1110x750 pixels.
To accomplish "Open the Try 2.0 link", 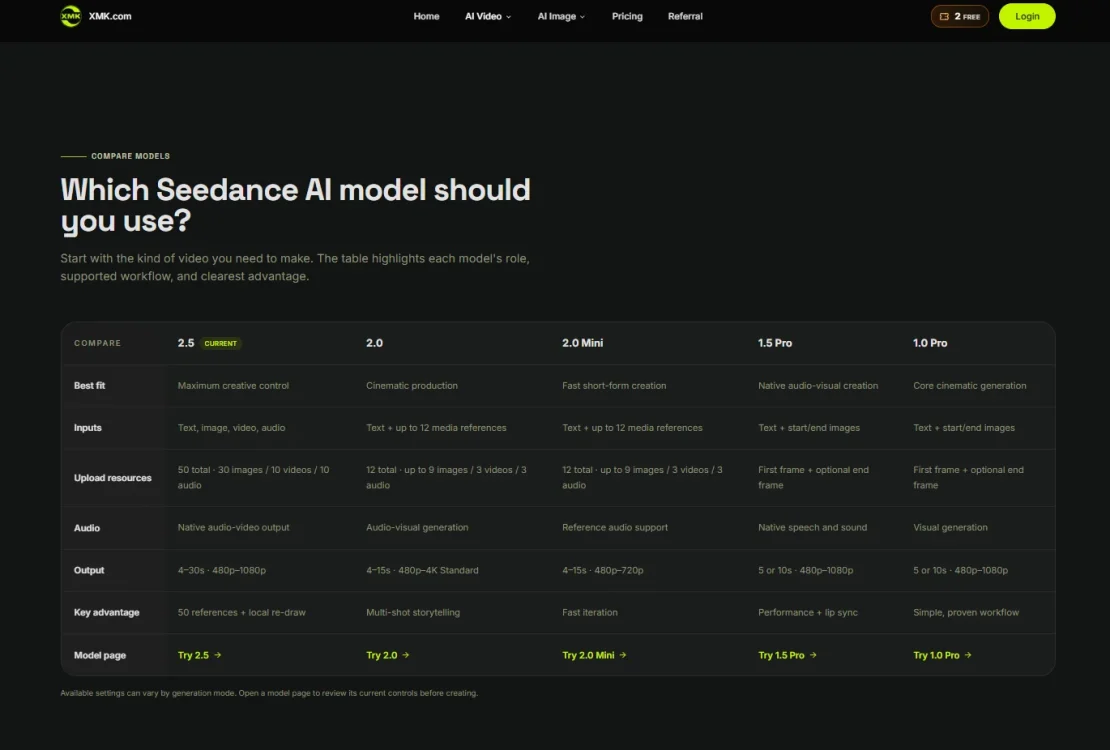I will click(388, 655).
